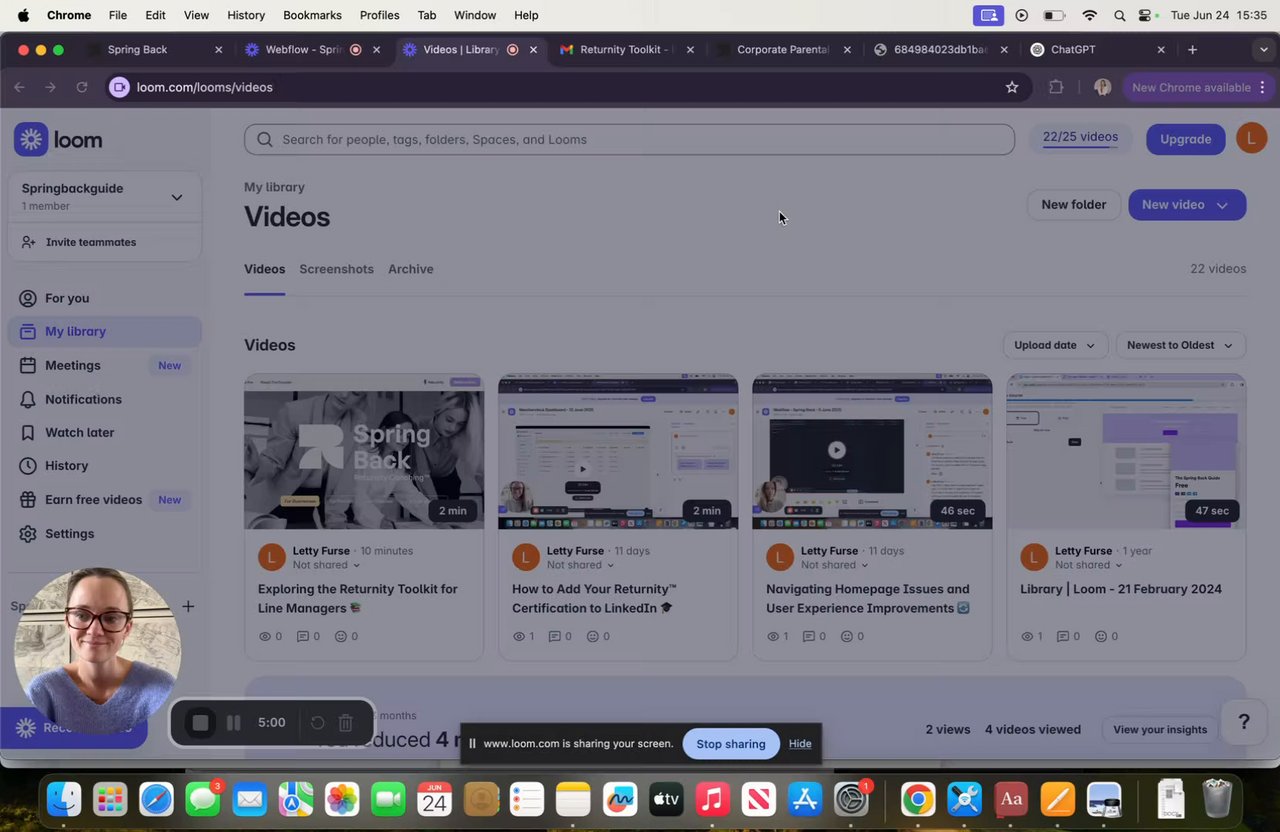The height and width of the screenshot is (832, 1280).
Task: Open Notifications bell in the sidebar
Action: (83, 399)
